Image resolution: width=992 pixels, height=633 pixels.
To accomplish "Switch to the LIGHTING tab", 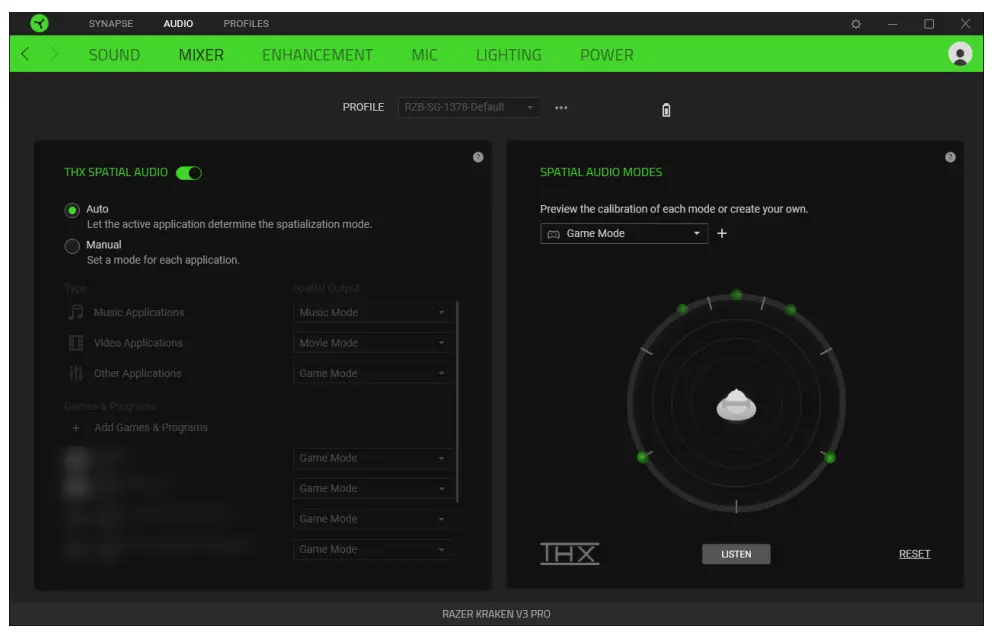I will click(508, 55).
